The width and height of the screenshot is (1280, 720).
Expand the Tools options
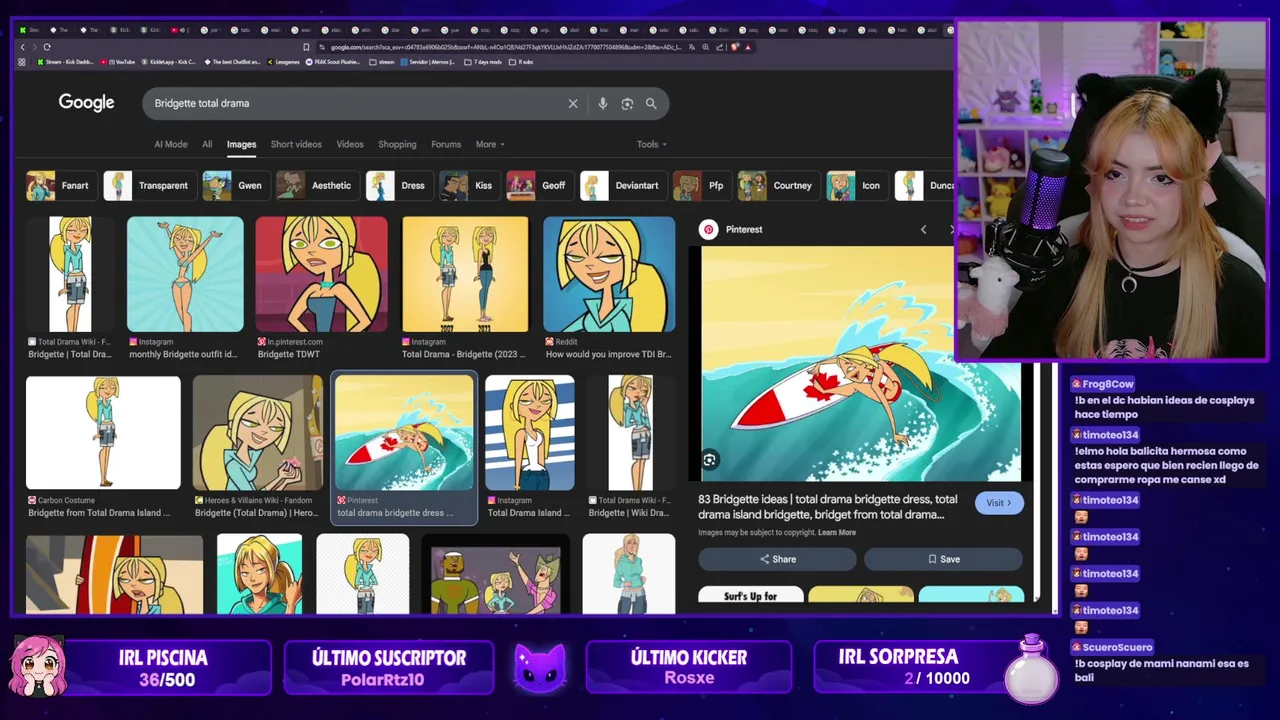coord(651,144)
